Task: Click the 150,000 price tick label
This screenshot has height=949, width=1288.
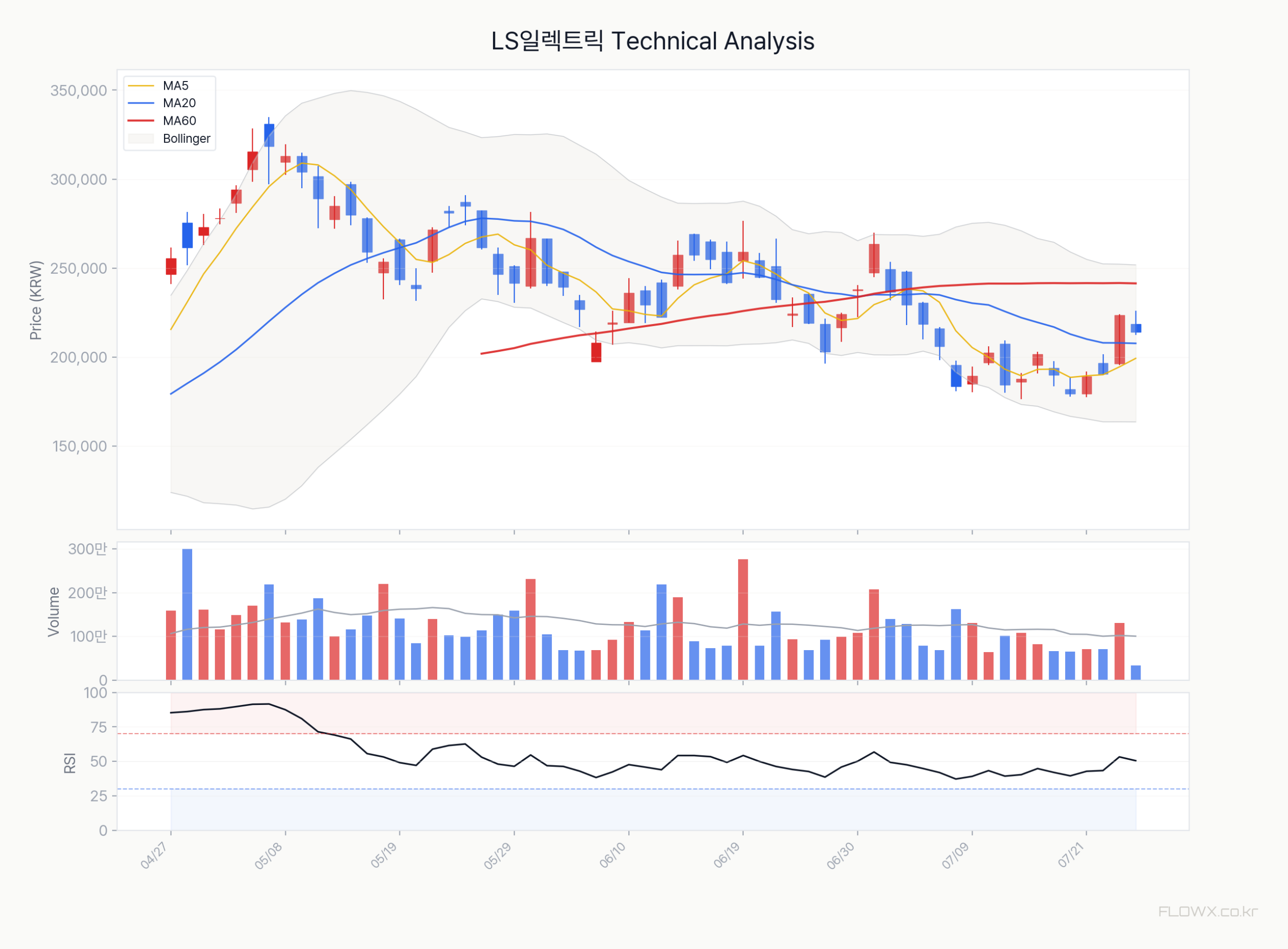Action: pos(80,446)
